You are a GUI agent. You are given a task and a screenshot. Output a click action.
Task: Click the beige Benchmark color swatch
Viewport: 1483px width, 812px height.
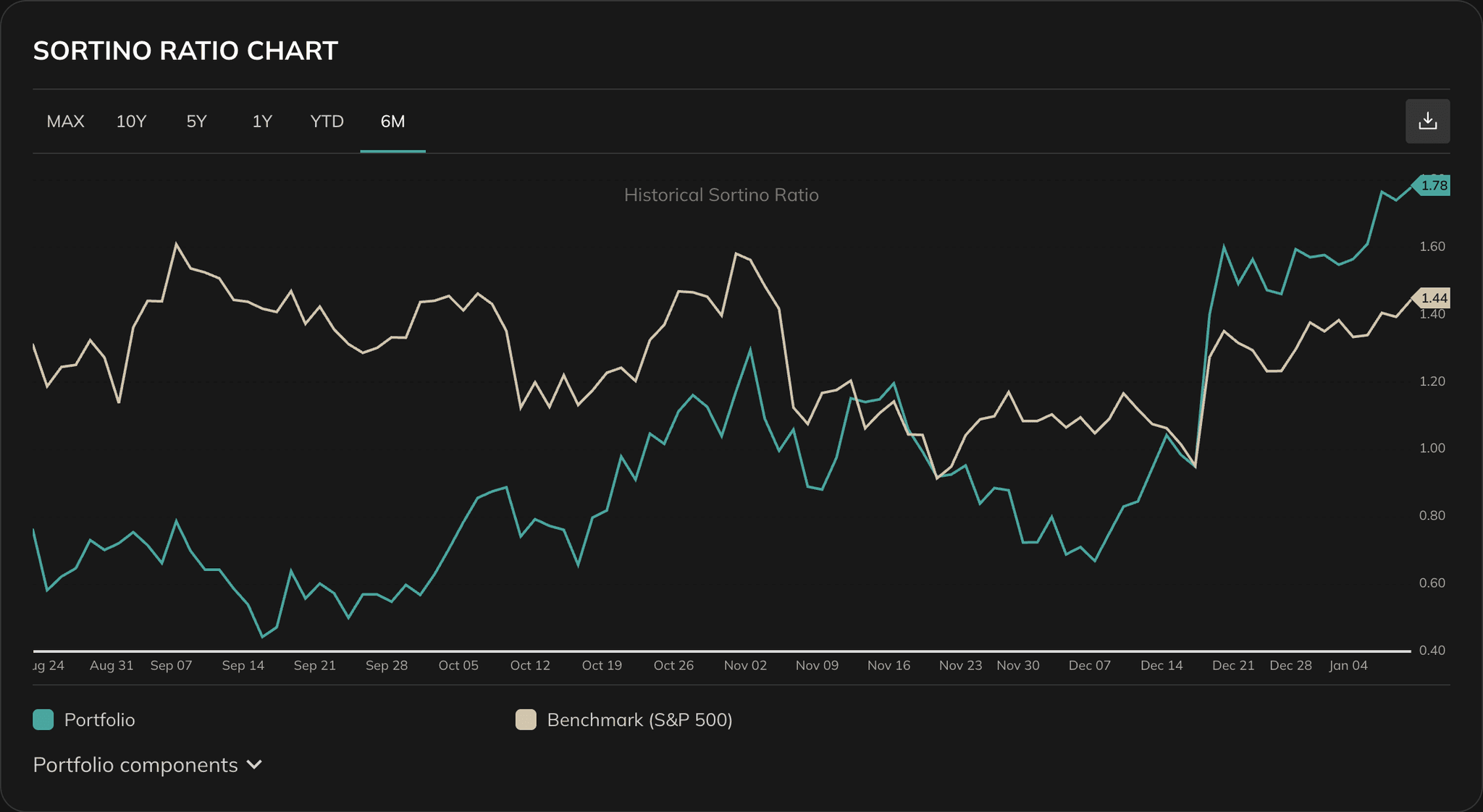526,719
